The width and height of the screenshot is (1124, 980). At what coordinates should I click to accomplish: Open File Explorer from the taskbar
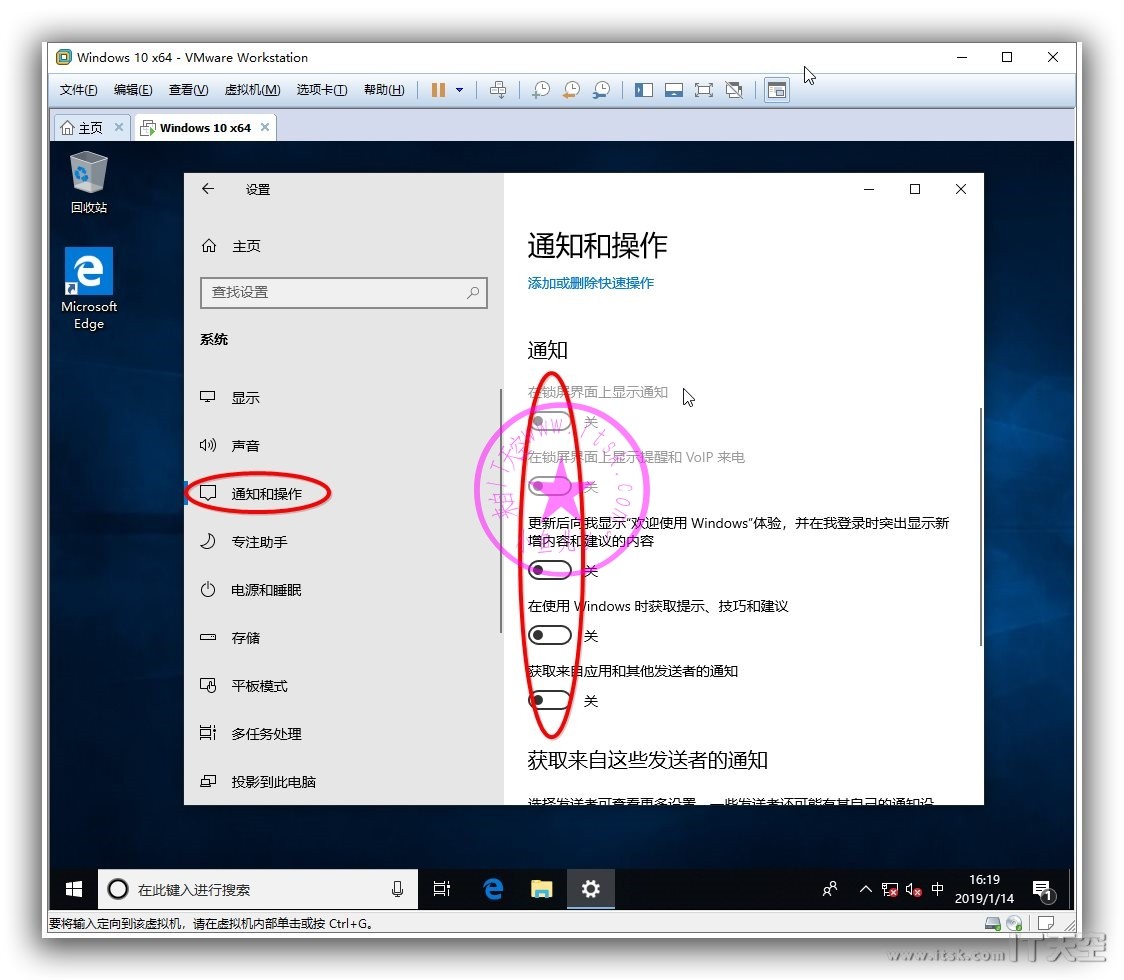(x=541, y=890)
